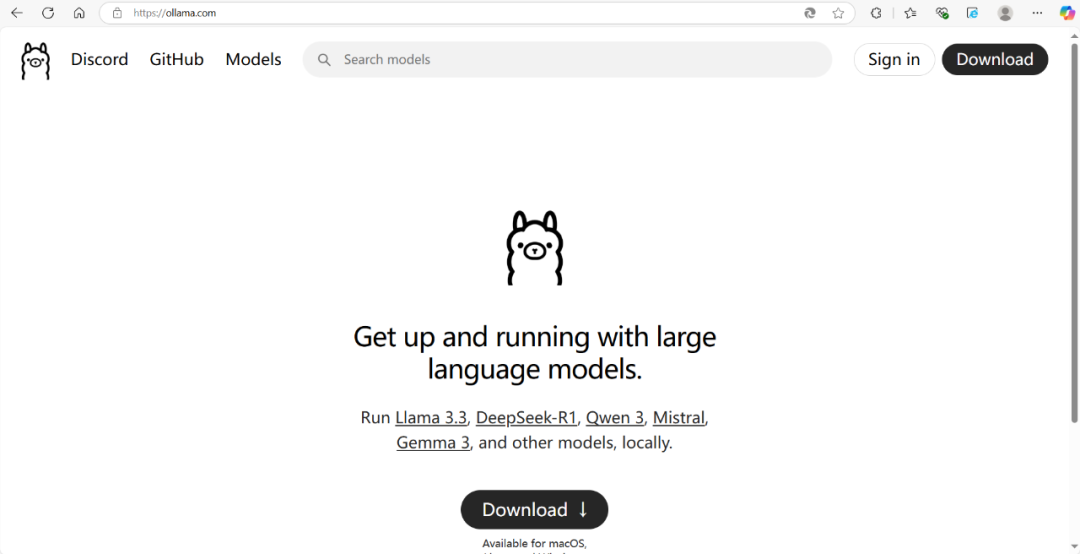Focus the Search models field
The image size is (1080, 554).
pyautogui.click(x=567, y=59)
